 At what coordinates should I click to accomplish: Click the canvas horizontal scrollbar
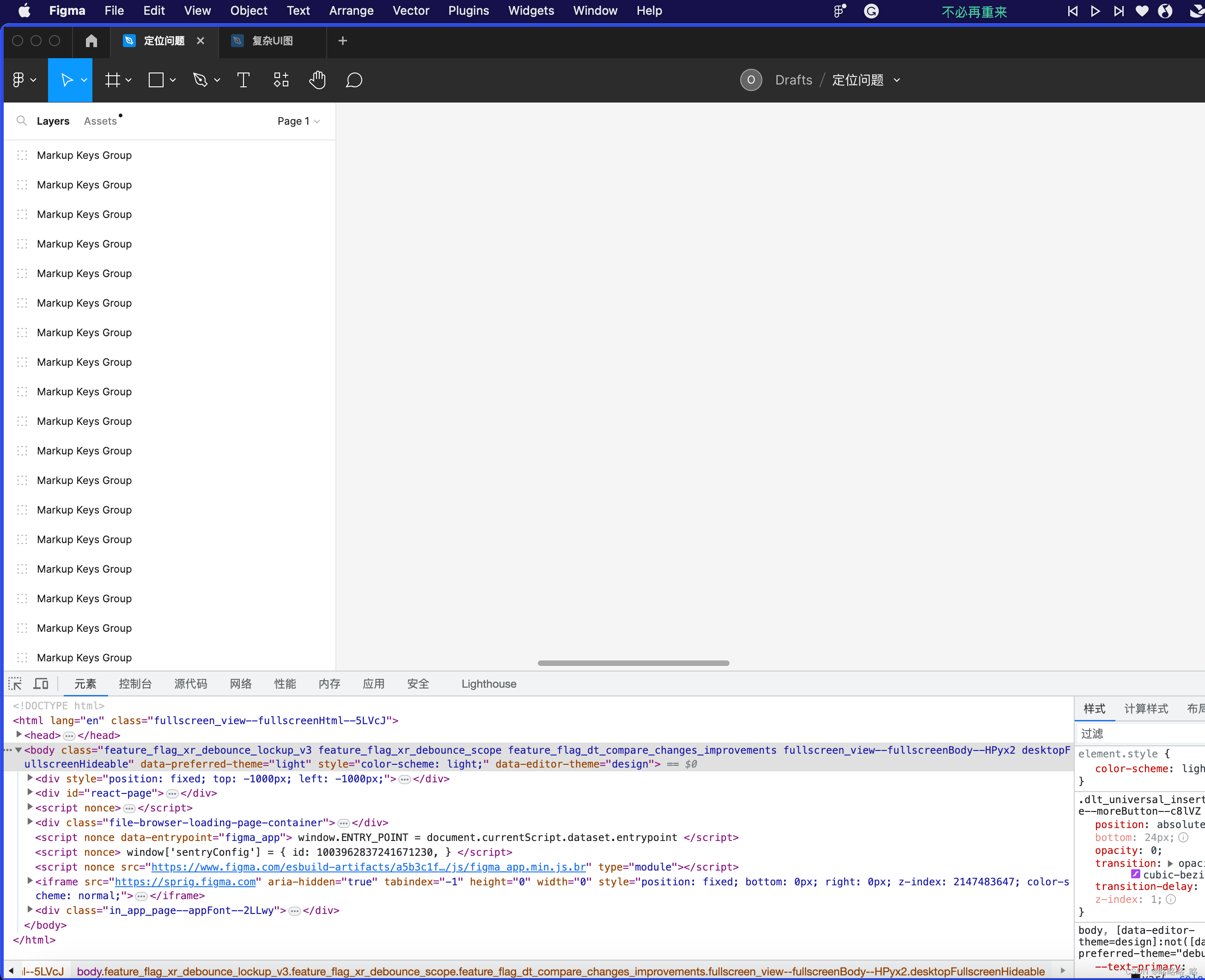tap(633, 663)
